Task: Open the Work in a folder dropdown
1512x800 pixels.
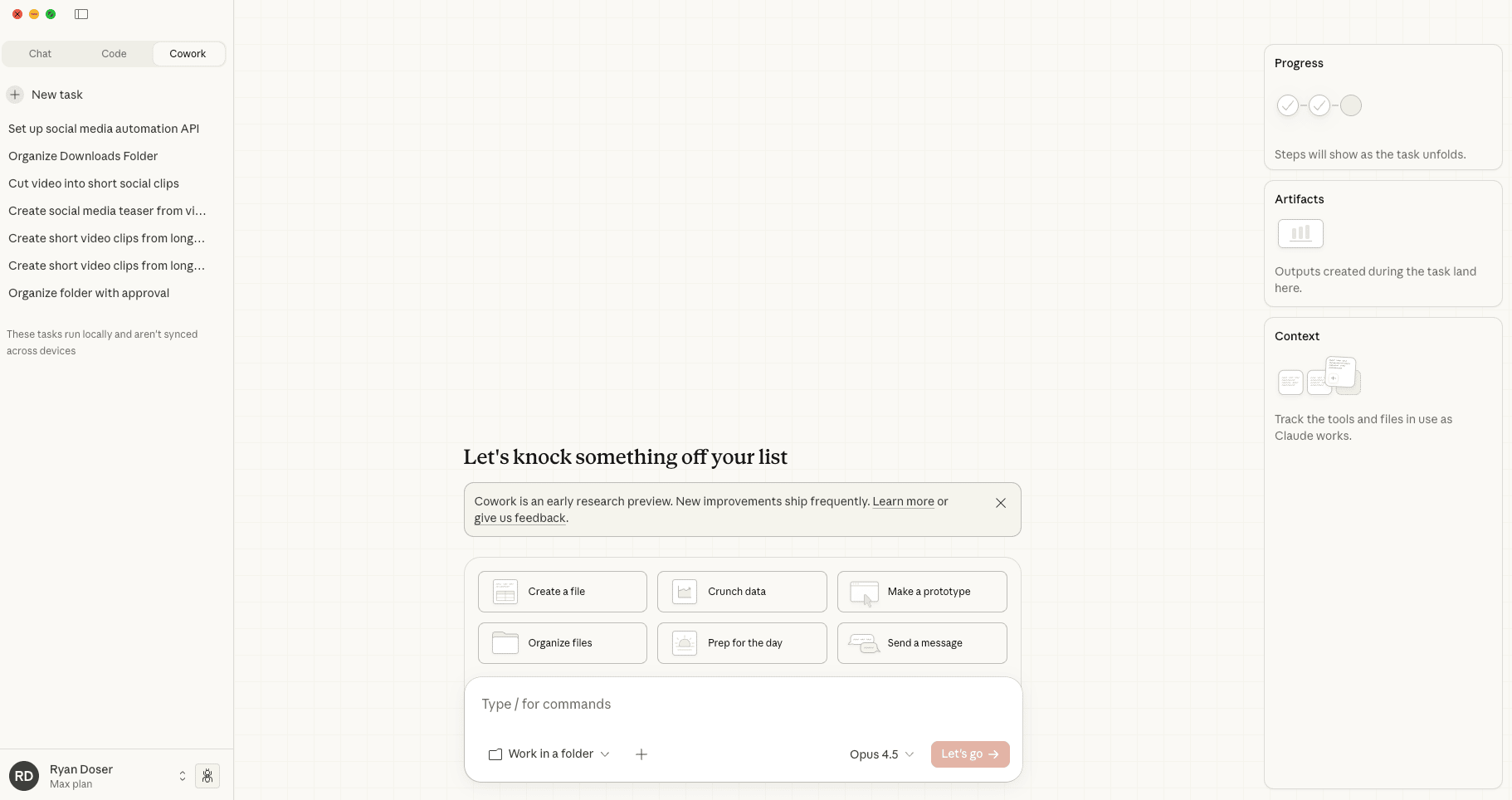Action: tap(549, 754)
